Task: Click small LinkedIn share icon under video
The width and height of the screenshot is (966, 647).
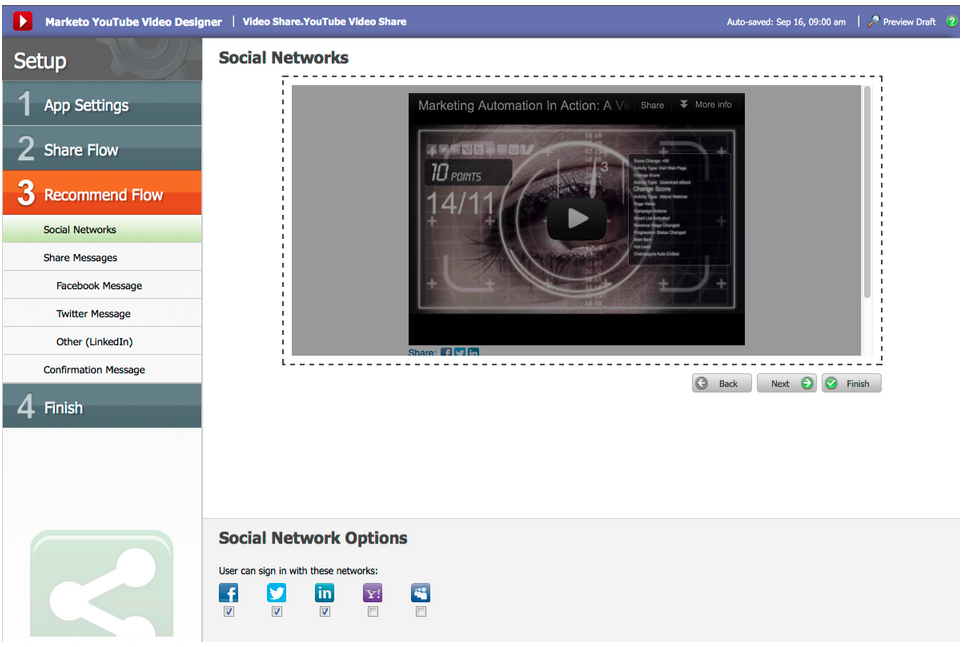Action: 473,352
